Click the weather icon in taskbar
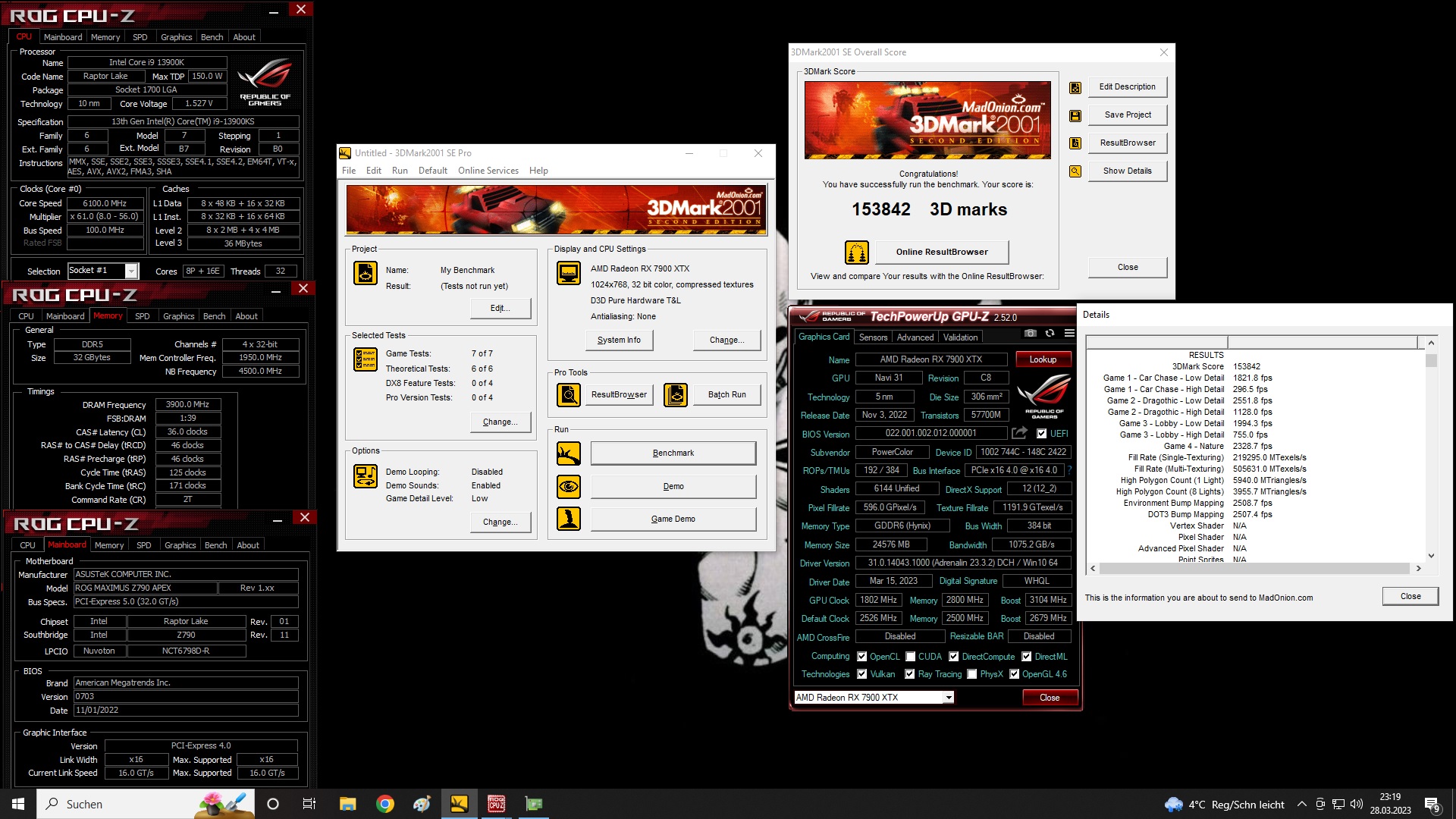1456x819 pixels. tap(1173, 804)
